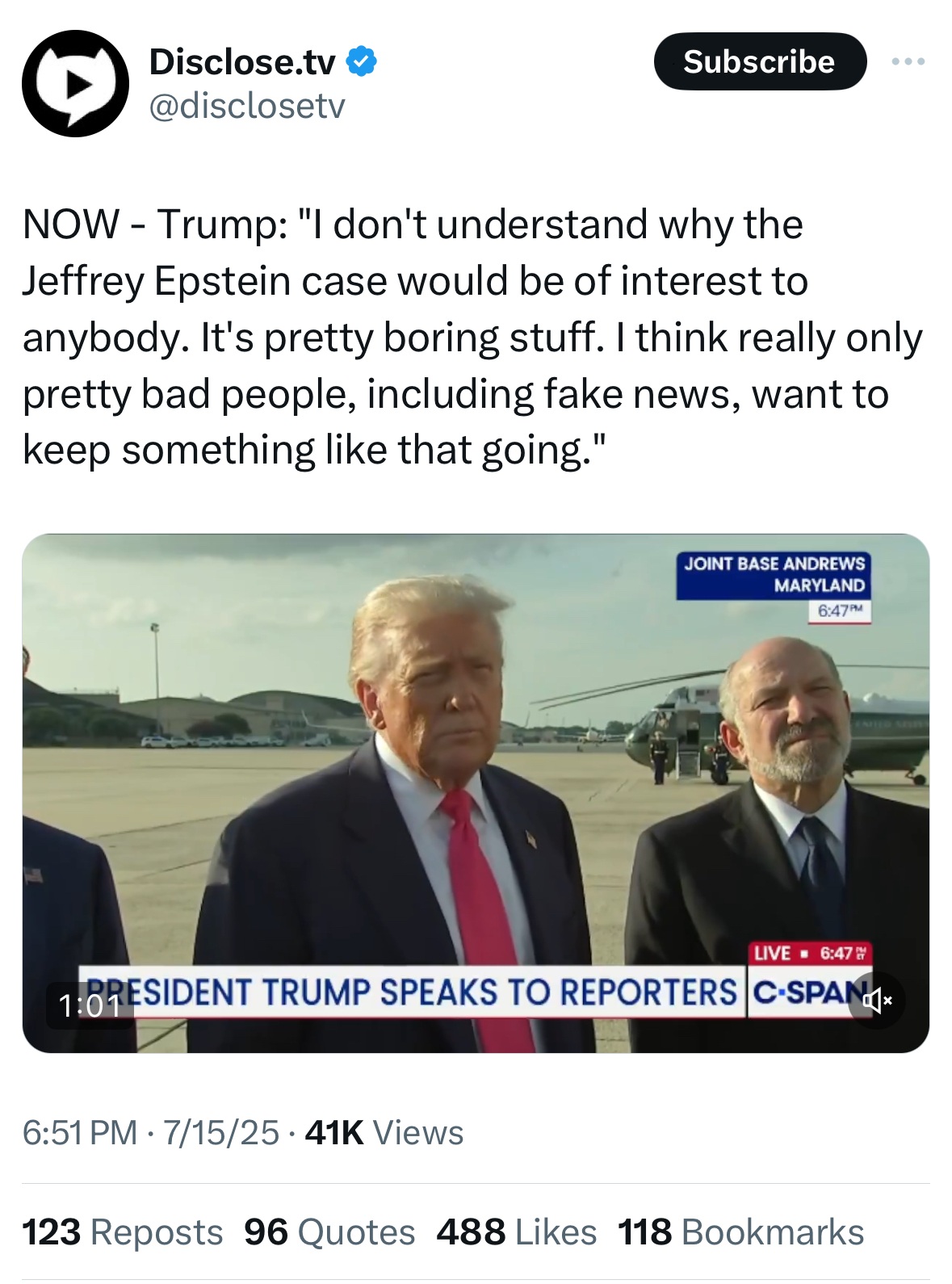This screenshot has width=952, height=1284.
Task: Click the C-SPAN logo in video
Action: 807,992
